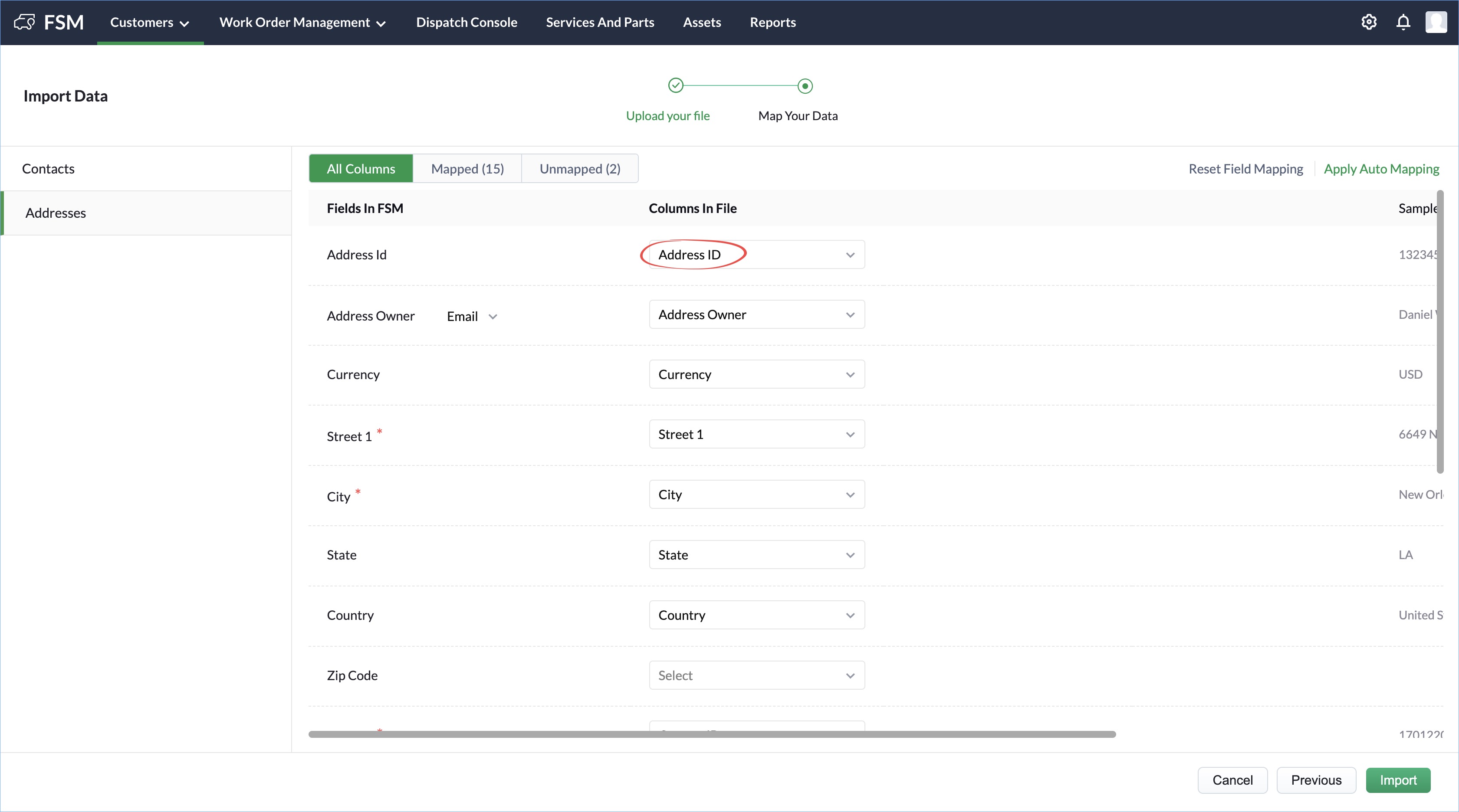Click the FSM logo icon
The height and width of the screenshot is (812, 1459).
tap(24, 22)
